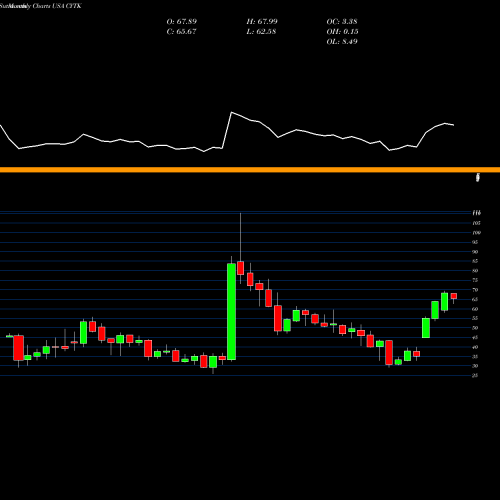Viewport: 500px width, 500px height.
Task: Click the 110 price axis label
Action: 476,213
